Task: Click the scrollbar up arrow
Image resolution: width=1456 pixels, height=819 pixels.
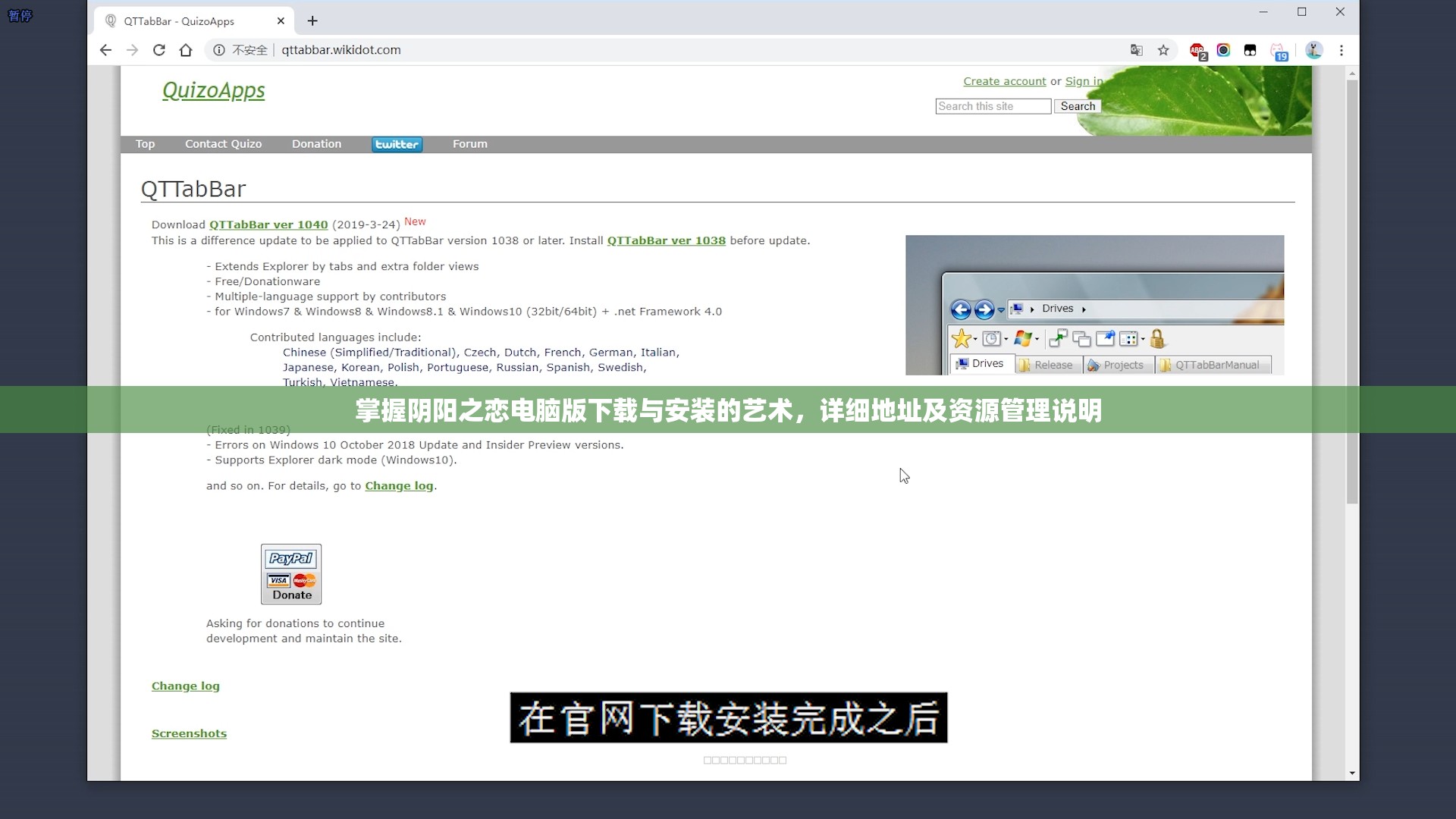Action: (1352, 74)
